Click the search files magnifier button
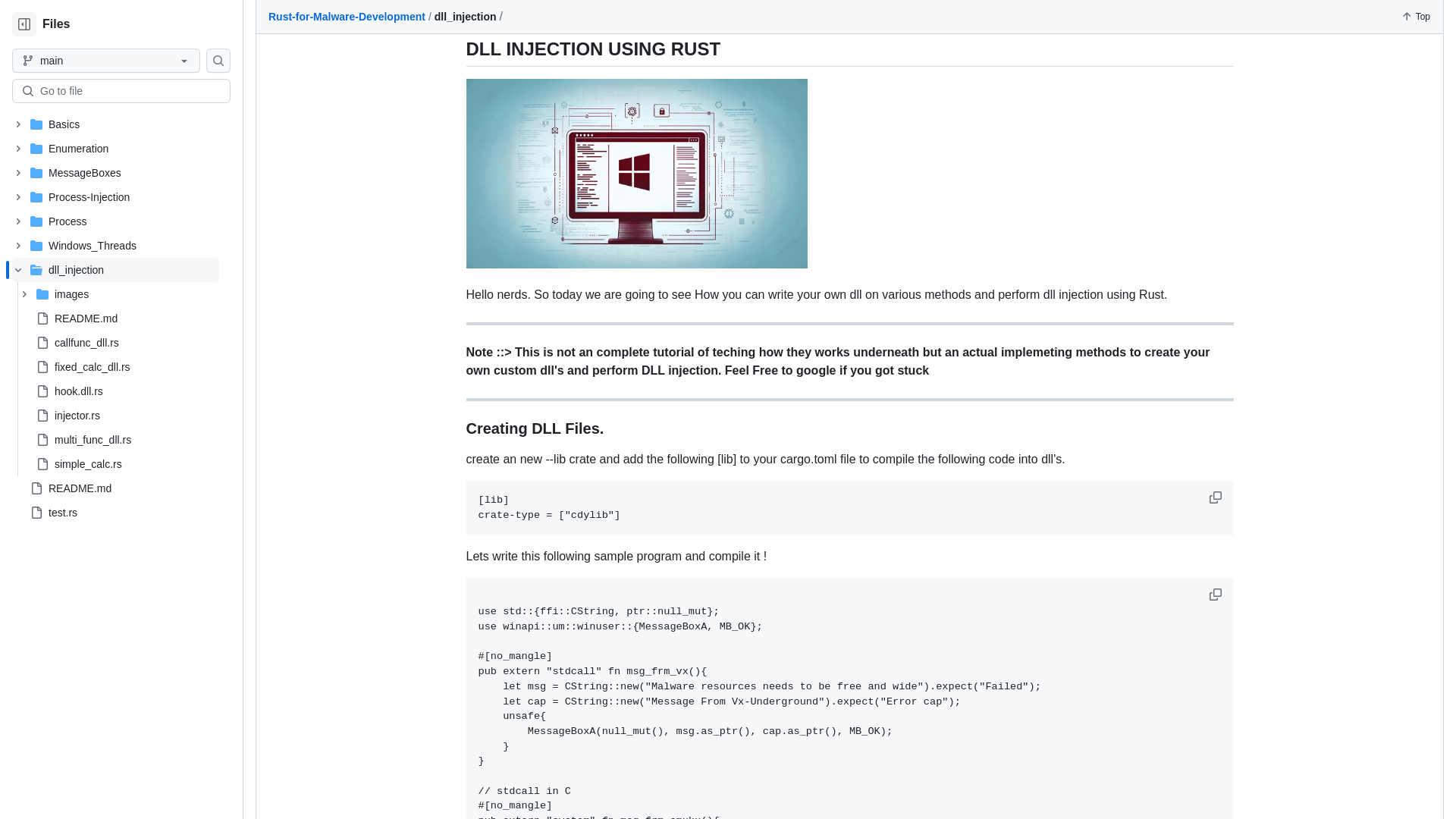This screenshot has height=819, width=1456. pyautogui.click(x=218, y=61)
